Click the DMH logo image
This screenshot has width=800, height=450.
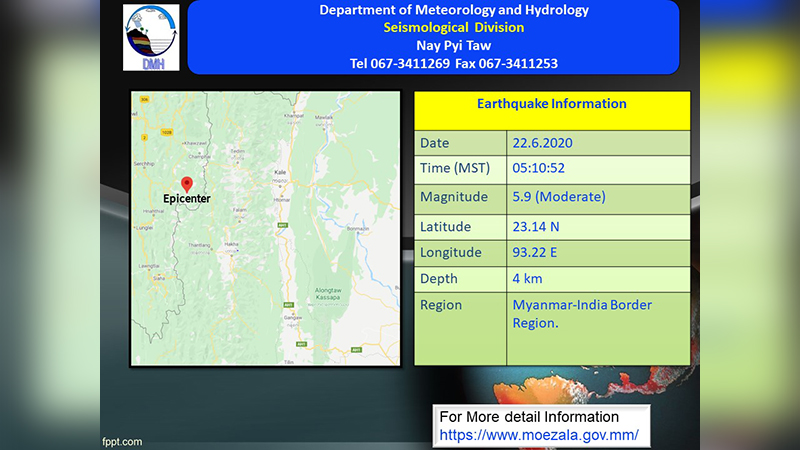point(151,37)
